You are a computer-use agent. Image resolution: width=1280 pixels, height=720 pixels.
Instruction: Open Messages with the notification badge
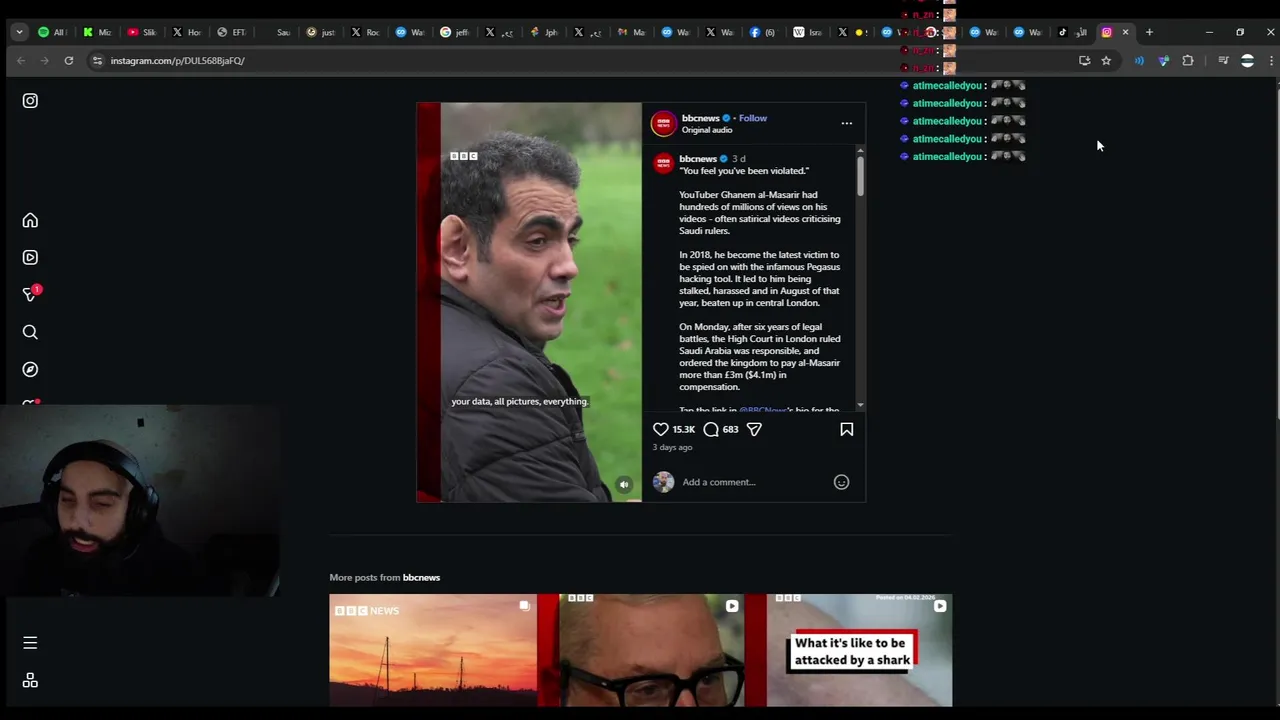click(x=30, y=294)
